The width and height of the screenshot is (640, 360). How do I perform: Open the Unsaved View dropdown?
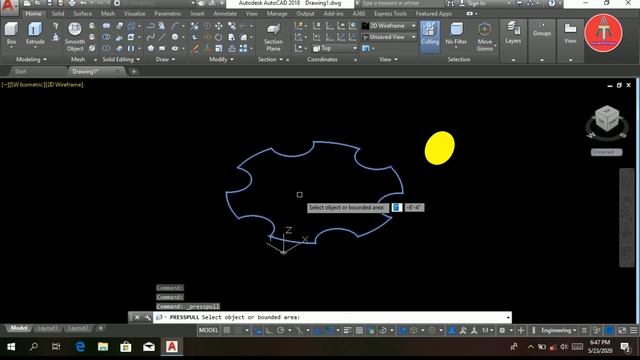click(389, 37)
